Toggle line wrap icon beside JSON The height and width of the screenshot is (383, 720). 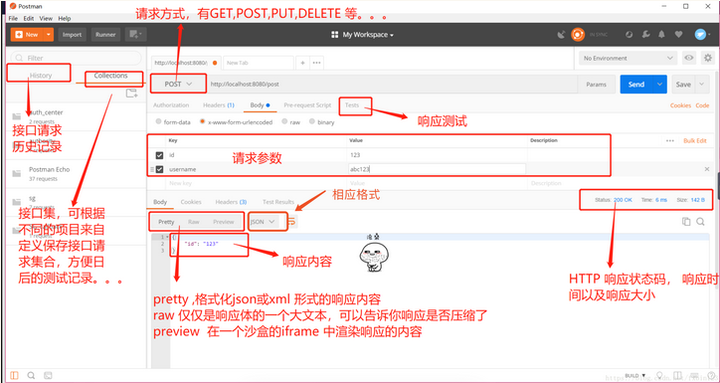click(x=292, y=222)
